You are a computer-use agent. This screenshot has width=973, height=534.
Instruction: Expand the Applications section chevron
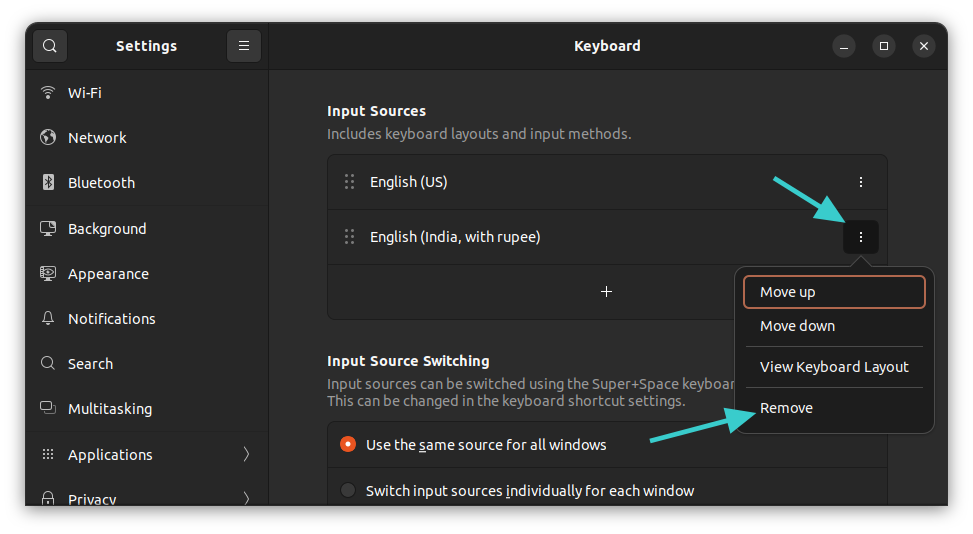(x=246, y=454)
